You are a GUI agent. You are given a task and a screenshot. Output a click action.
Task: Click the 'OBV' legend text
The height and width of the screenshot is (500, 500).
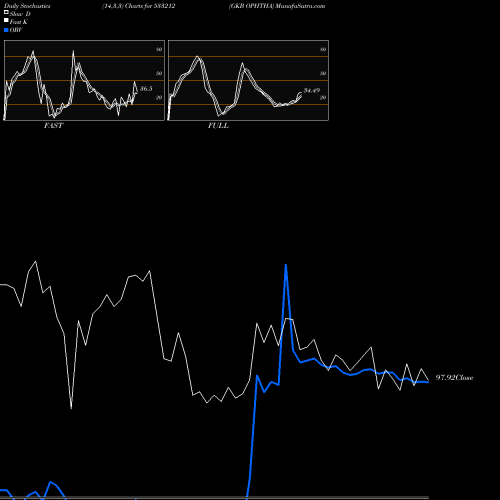point(16,30)
